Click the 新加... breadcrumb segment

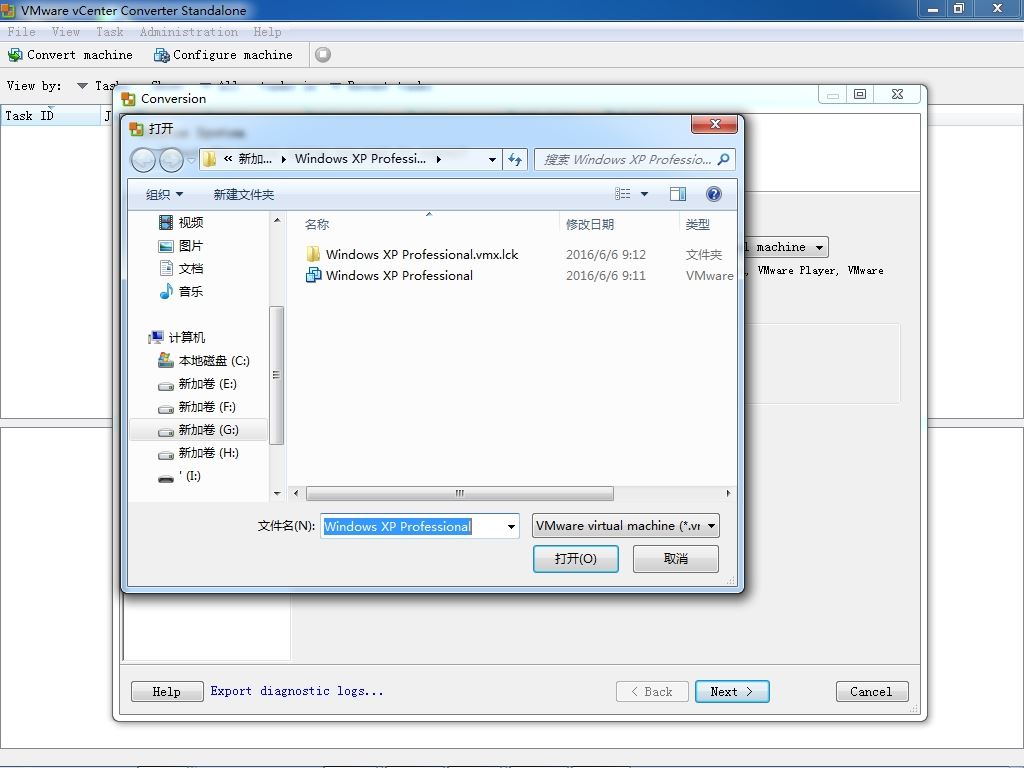coord(255,159)
